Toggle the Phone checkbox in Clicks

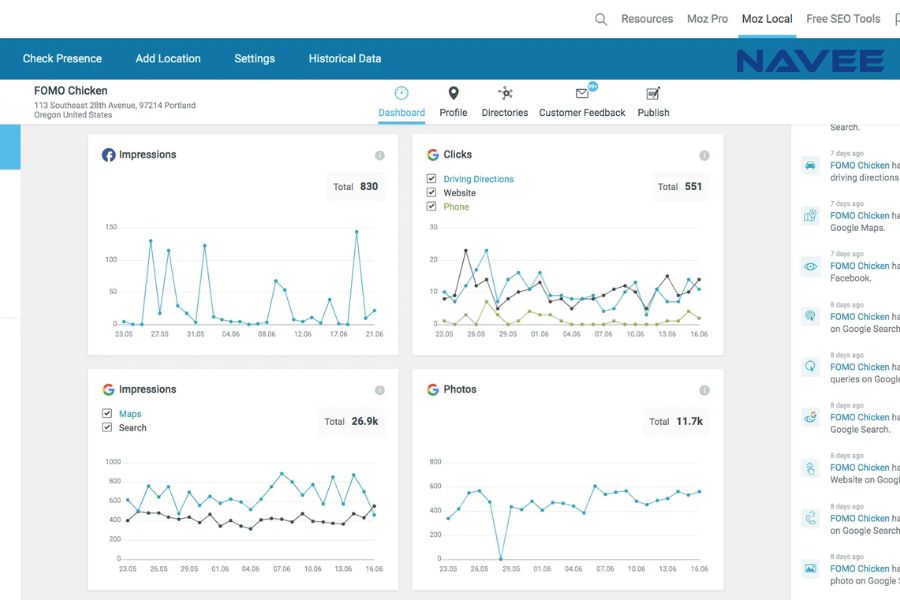click(431, 206)
